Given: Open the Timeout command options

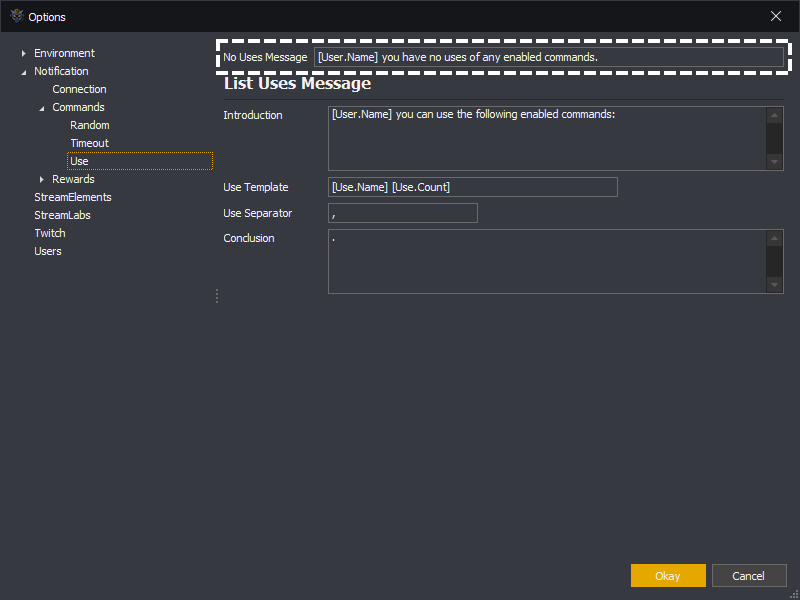Looking at the screenshot, I should pos(89,143).
